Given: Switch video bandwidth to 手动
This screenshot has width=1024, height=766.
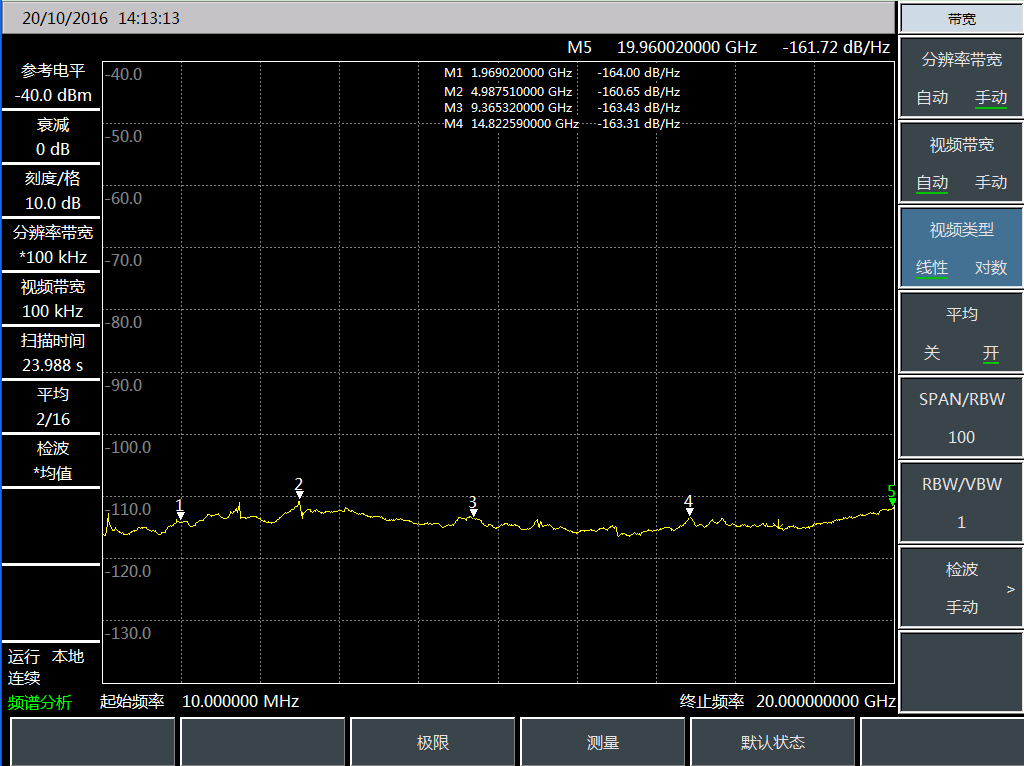Looking at the screenshot, I should 990,183.
